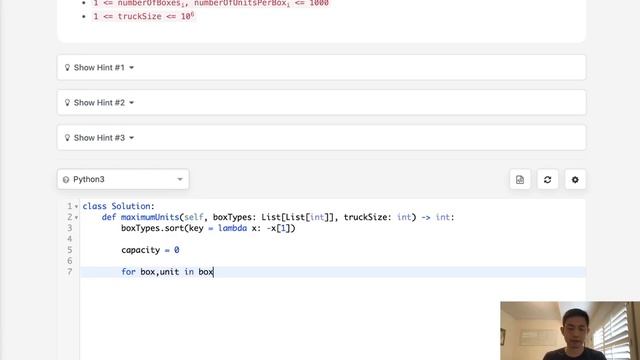The image size is (640, 360).
Task: Click line number 6 in gutter
Action: (69, 261)
